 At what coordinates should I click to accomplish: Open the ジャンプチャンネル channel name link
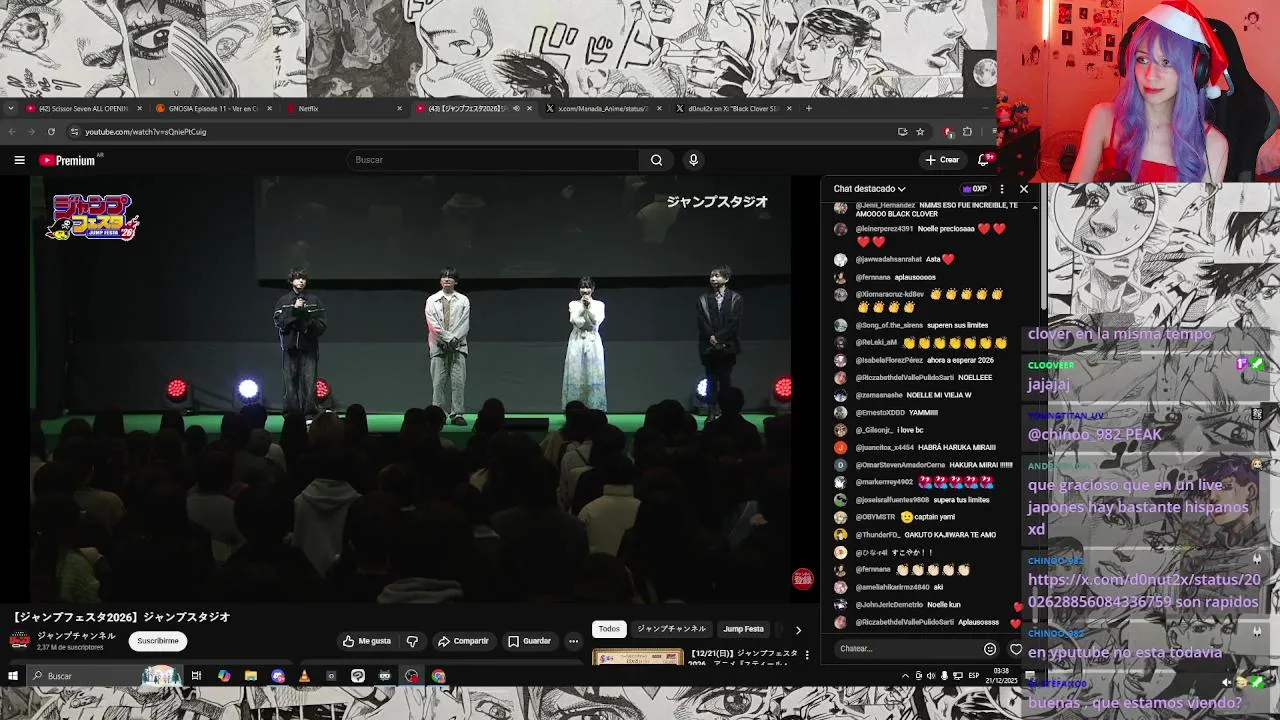click(x=77, y=636)
